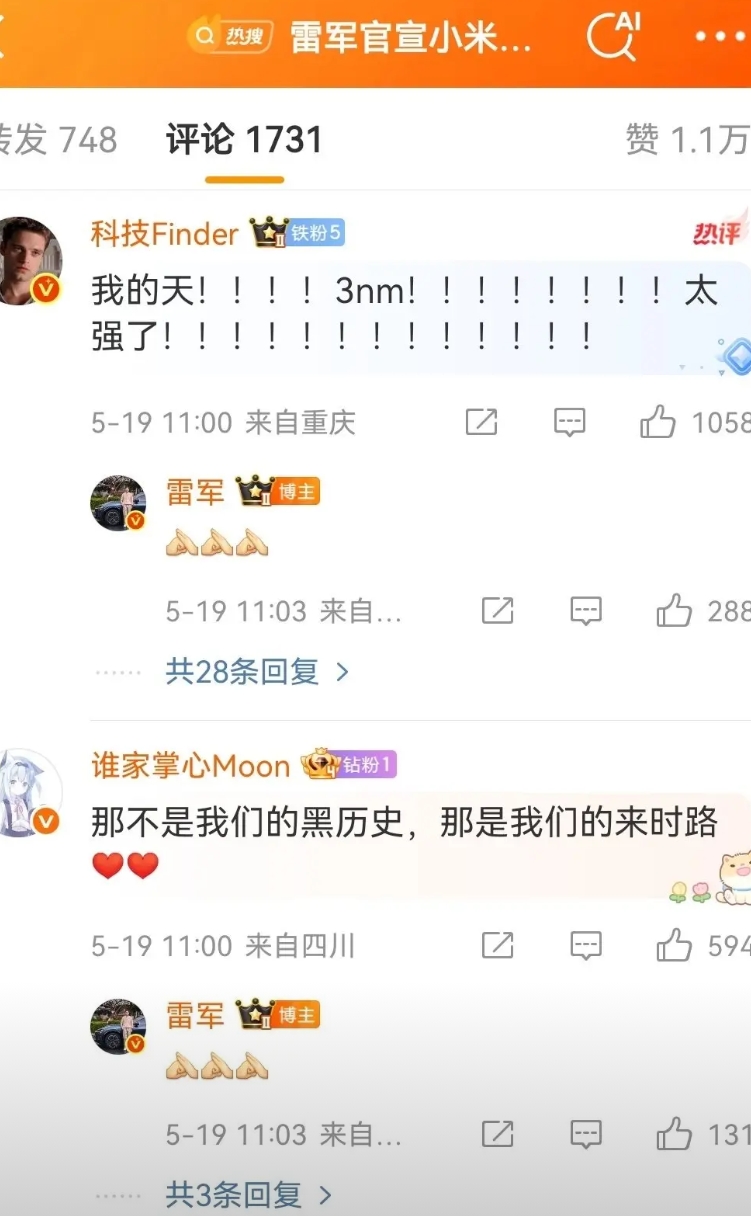Expand the 共3条回复 replies
Image resolution: width=751 pixels, height=1216 pixels.
coord(248,1194)
